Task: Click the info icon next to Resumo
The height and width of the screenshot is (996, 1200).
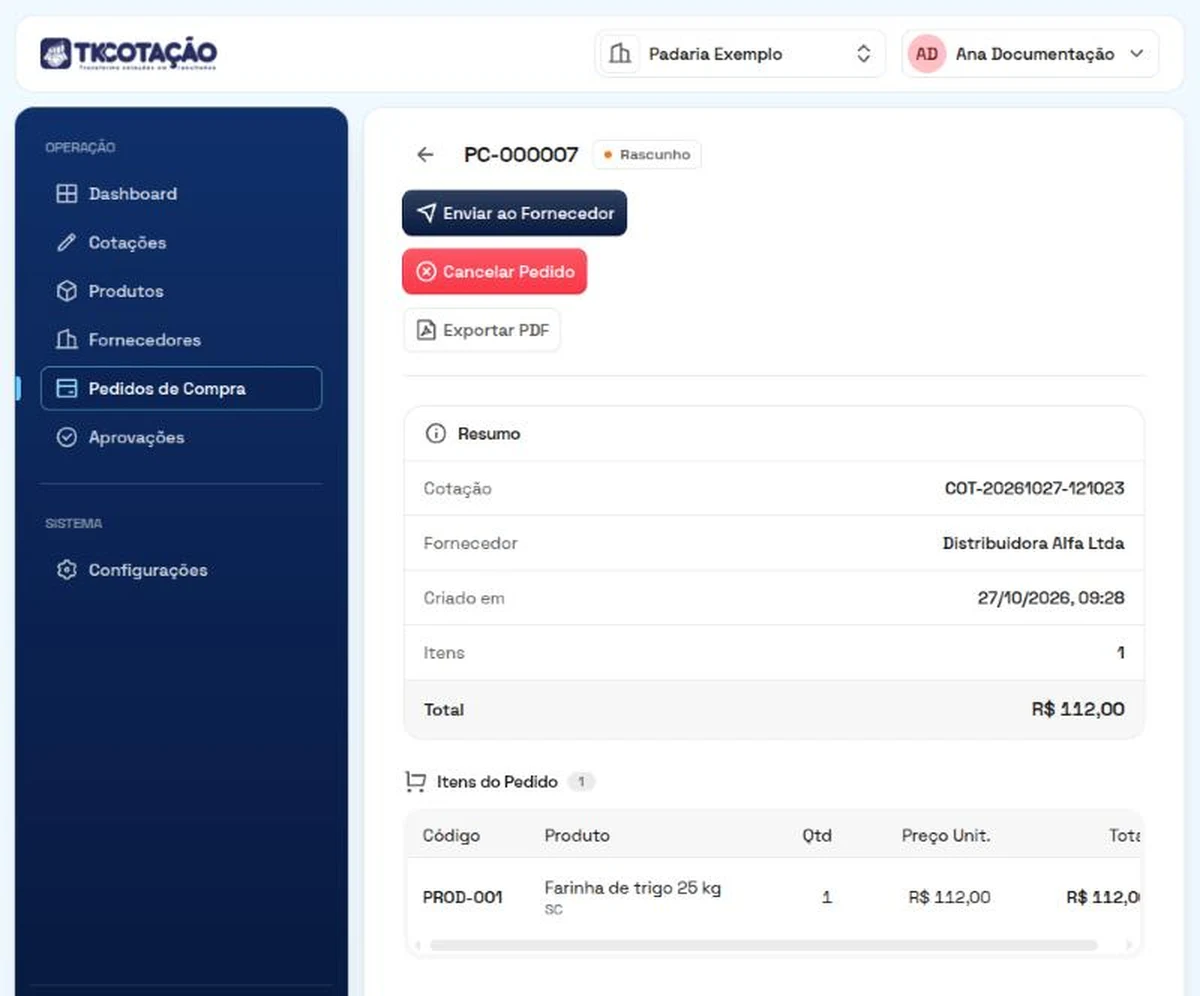Action: click(x=435, y=434)
